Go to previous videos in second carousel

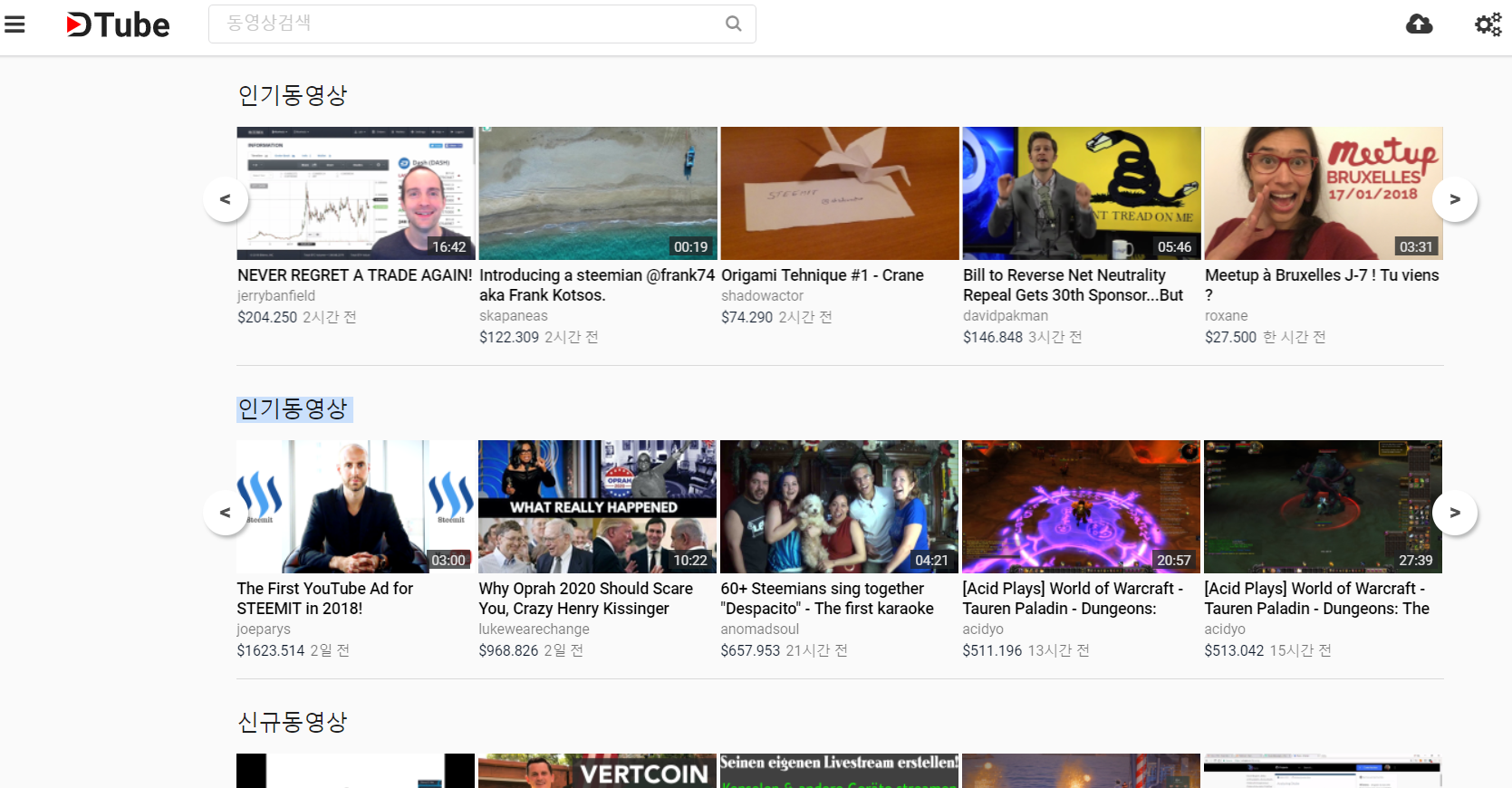click(x=226, y=513)
